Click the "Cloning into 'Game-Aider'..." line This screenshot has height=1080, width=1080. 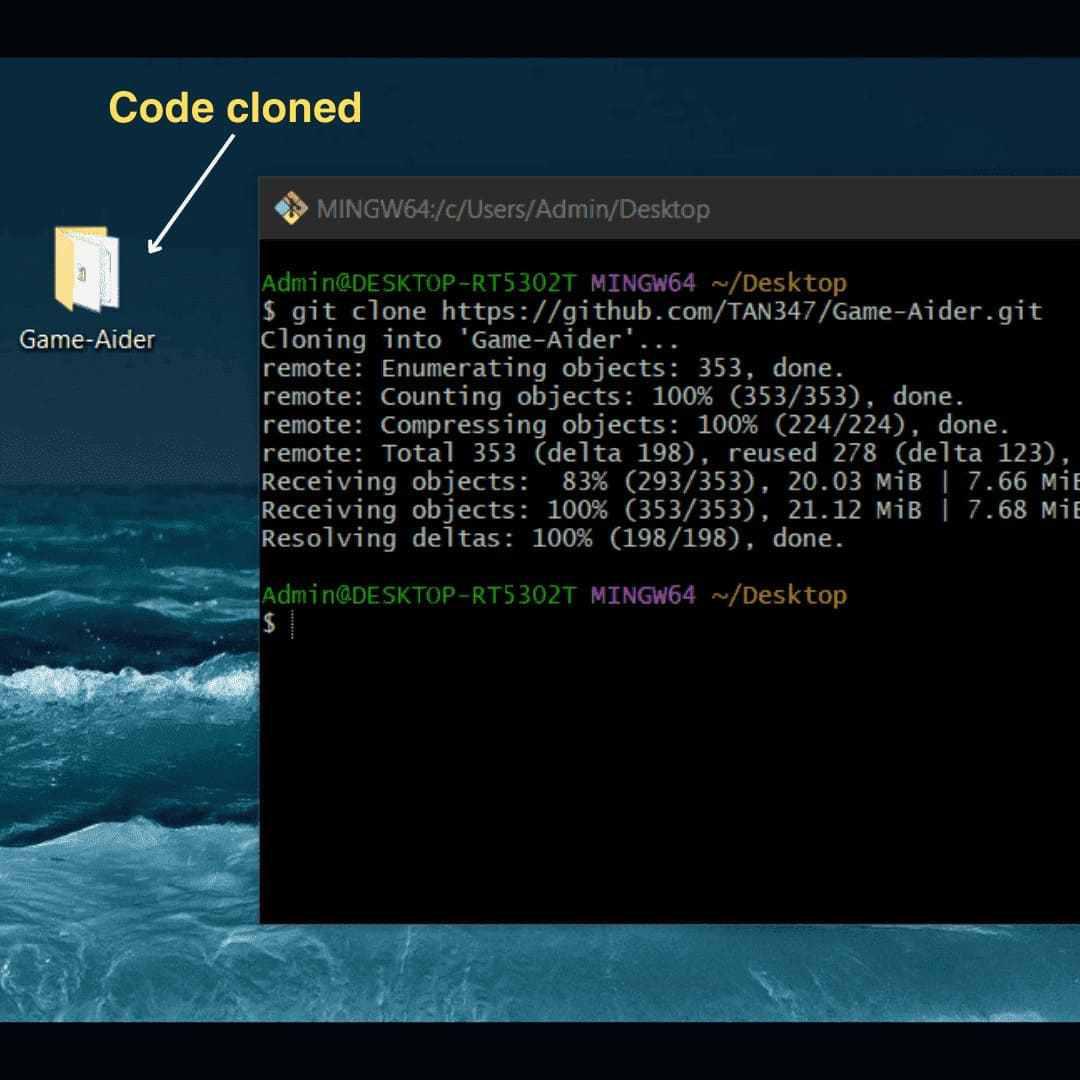pyautogui.click(x=470, y=340)
